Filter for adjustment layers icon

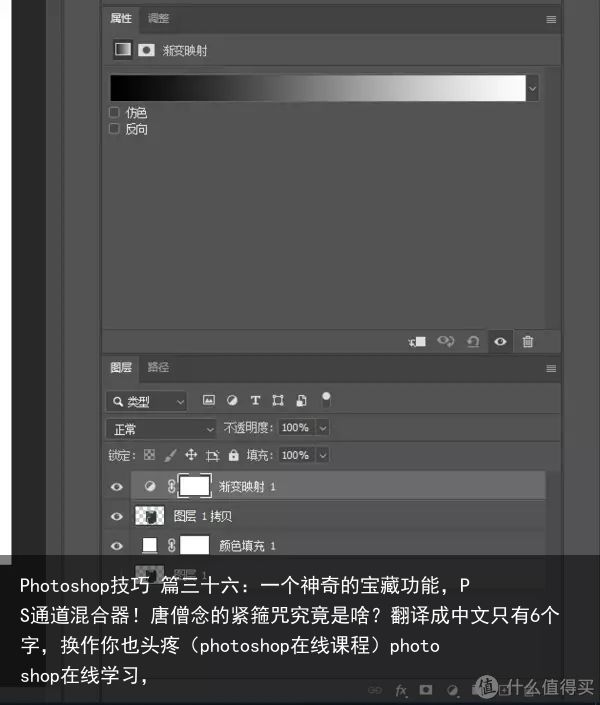[x=232, y=400]
